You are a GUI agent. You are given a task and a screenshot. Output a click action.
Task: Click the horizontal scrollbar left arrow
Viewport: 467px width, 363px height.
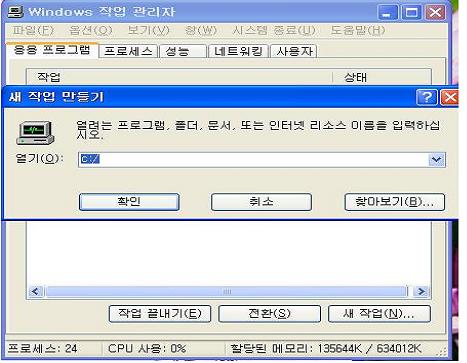[x=36, y=292]
